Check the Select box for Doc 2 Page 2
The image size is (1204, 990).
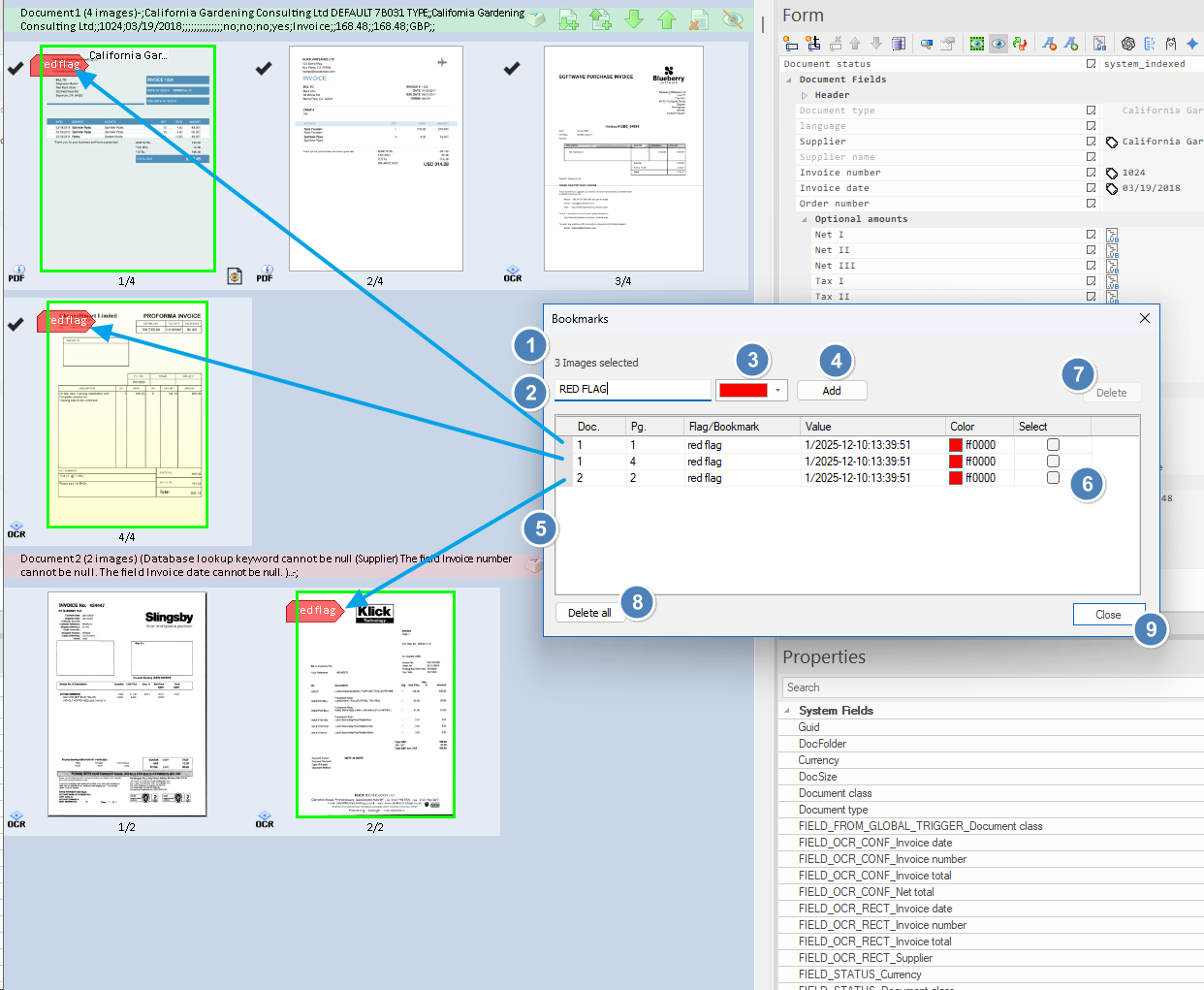click(1053, 478)
